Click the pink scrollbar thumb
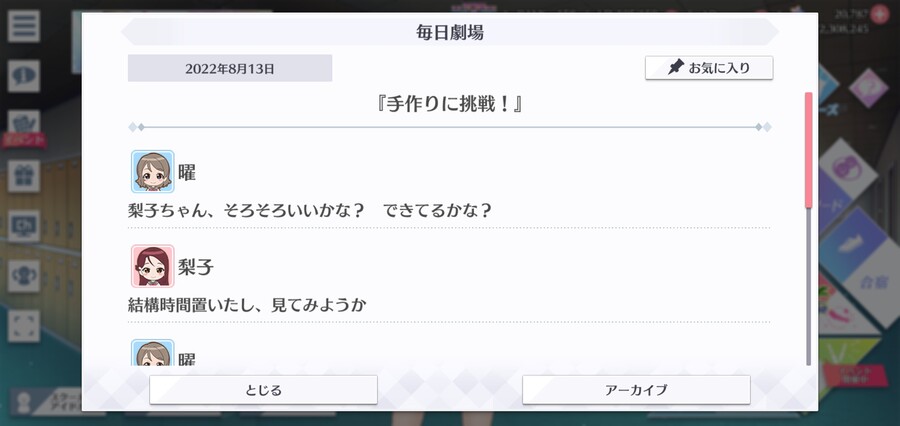 808,150
